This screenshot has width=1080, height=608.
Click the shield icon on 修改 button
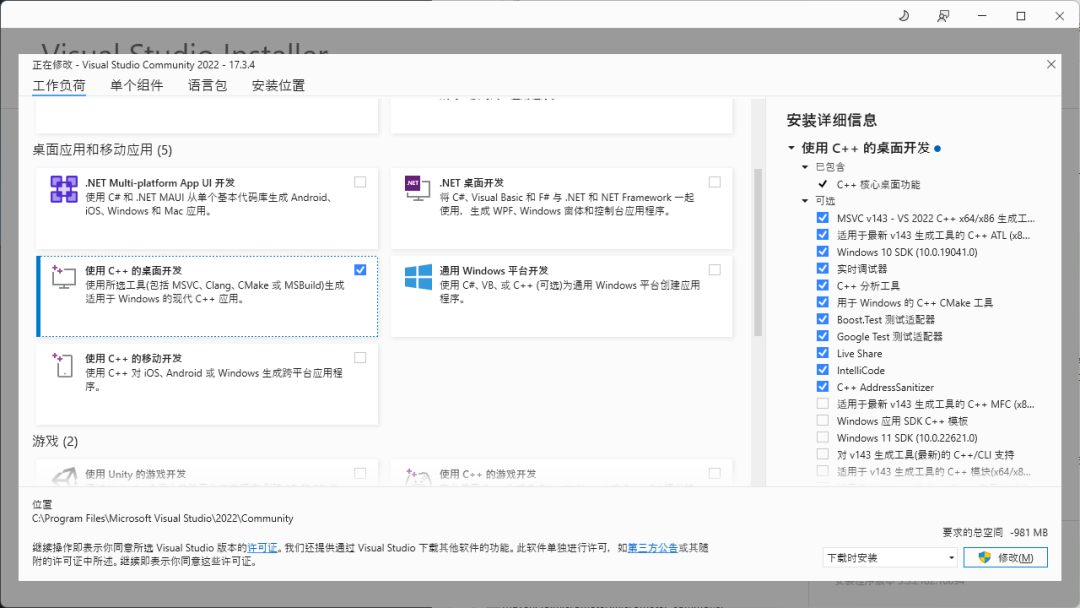[x=984, y=557]
